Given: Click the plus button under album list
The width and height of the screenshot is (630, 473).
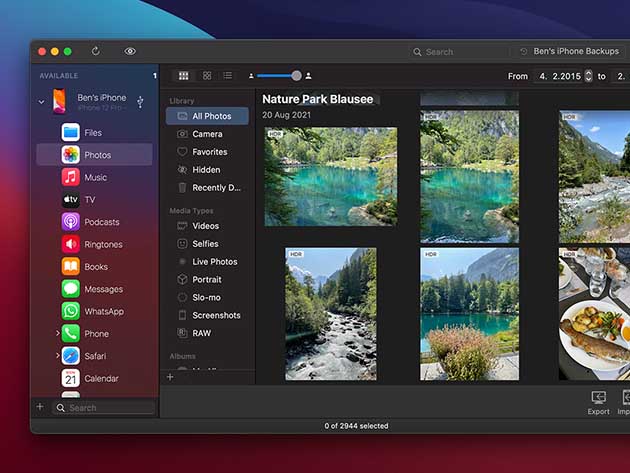Looking at the screenshot, I should coord(170,377).
